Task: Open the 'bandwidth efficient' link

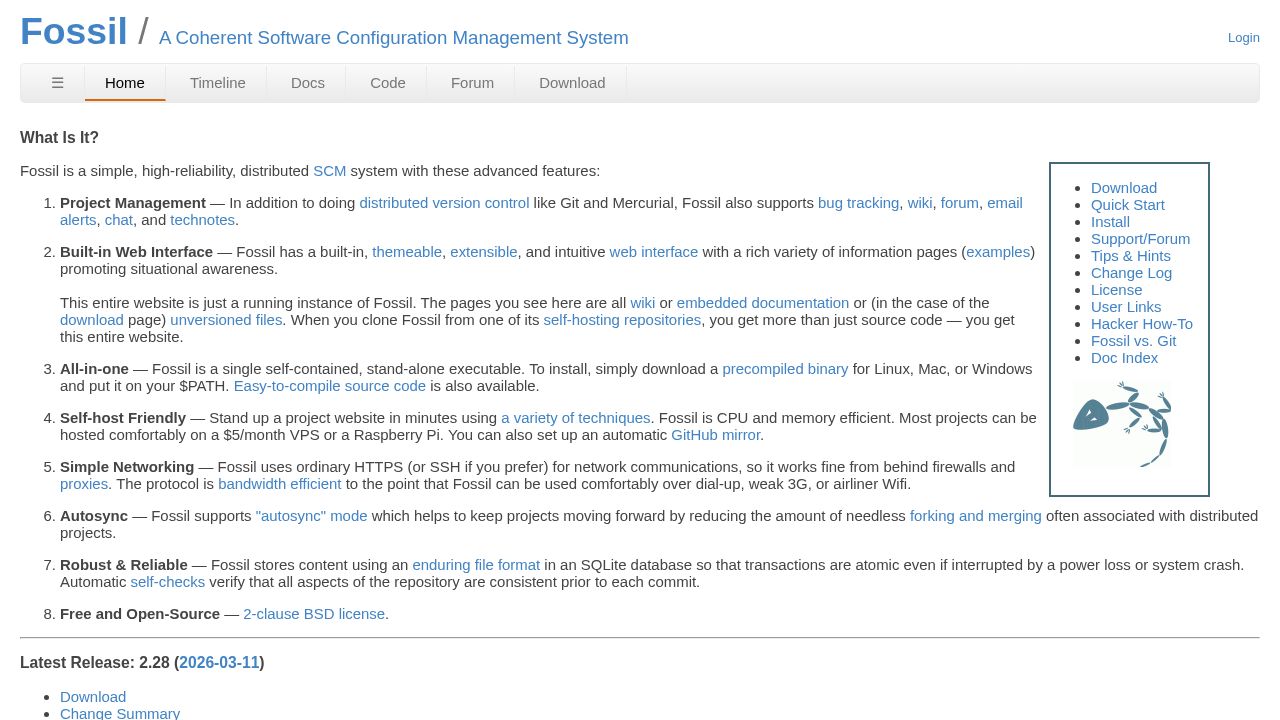Action: pyautogui.click(x=280, y=484)
